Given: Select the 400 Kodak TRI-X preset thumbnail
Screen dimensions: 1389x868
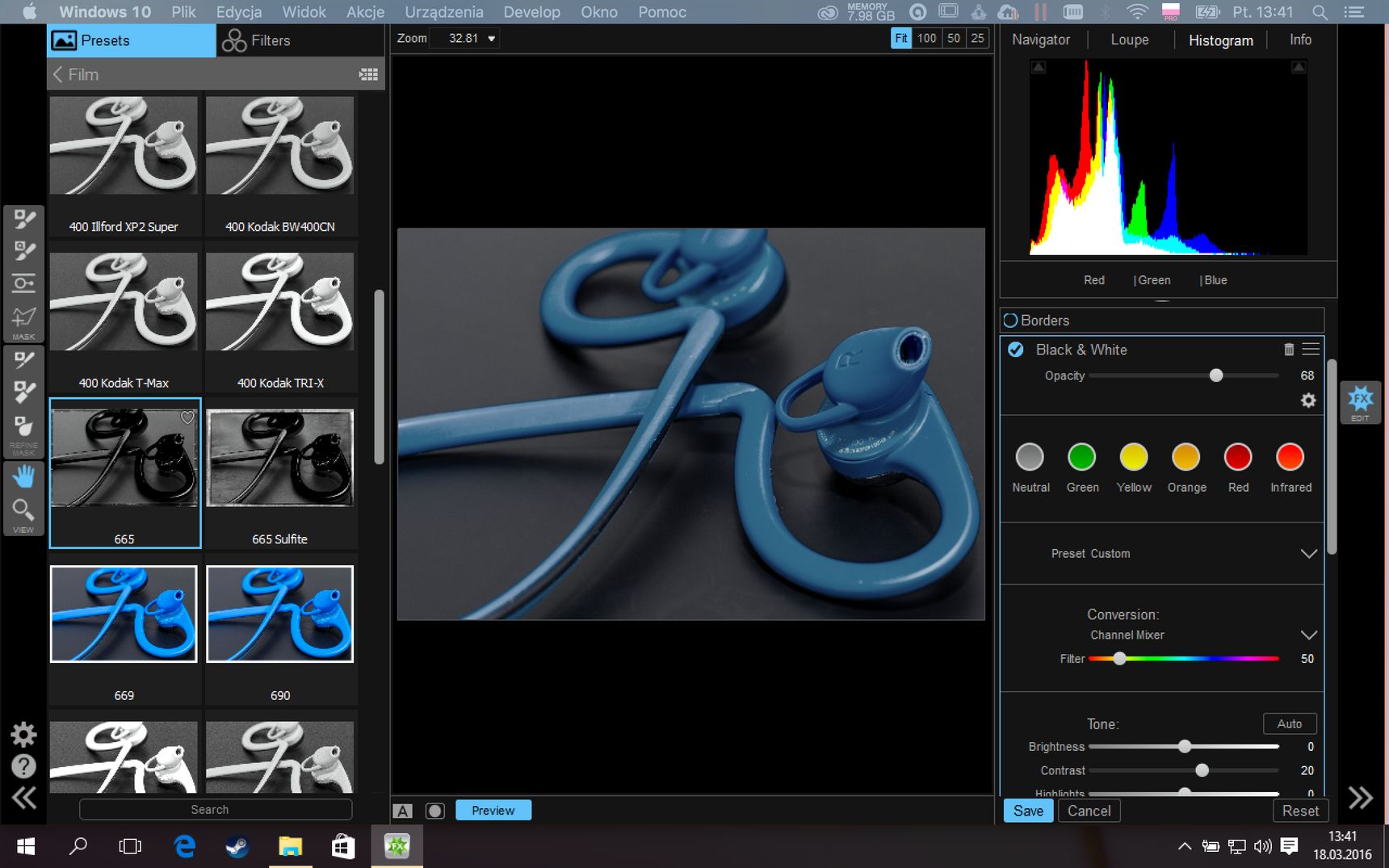Looking at the screenshot, I should (x=280, y=302).
